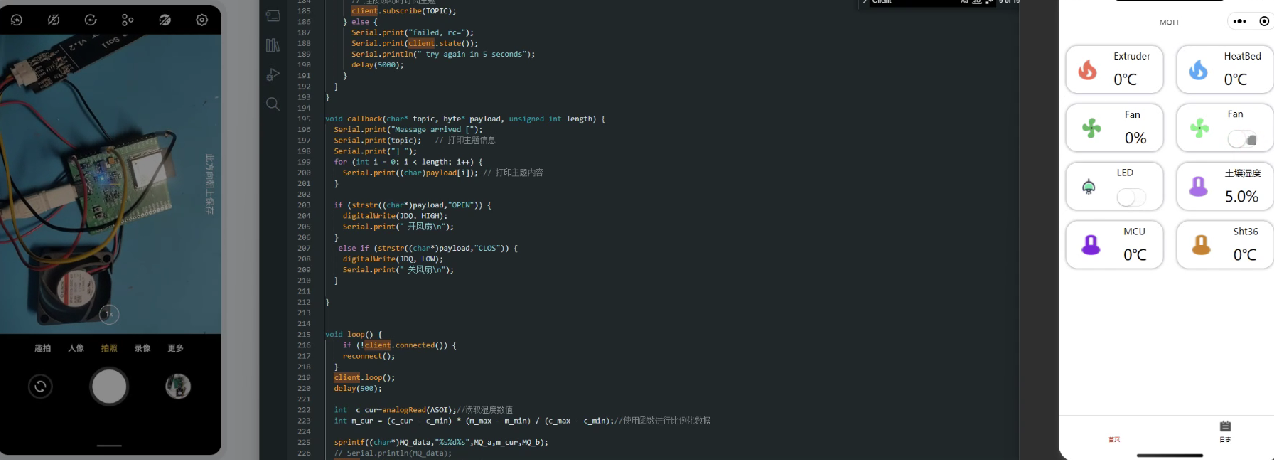Open the Debug icon in Arduino sidebar
Screen dimensions: 1274x460
[x=272, y=74]
